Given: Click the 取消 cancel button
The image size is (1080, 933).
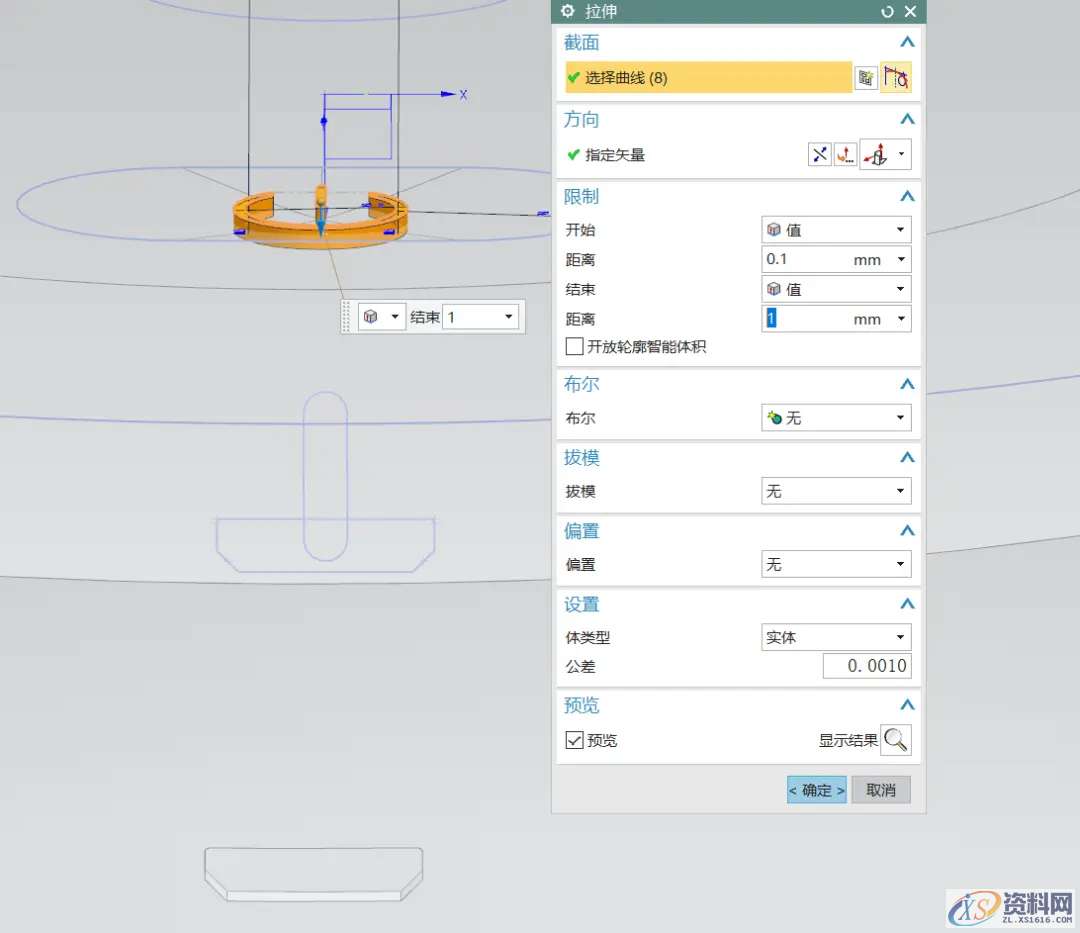Looking at the screenshot, I should (x=880, y=790).
